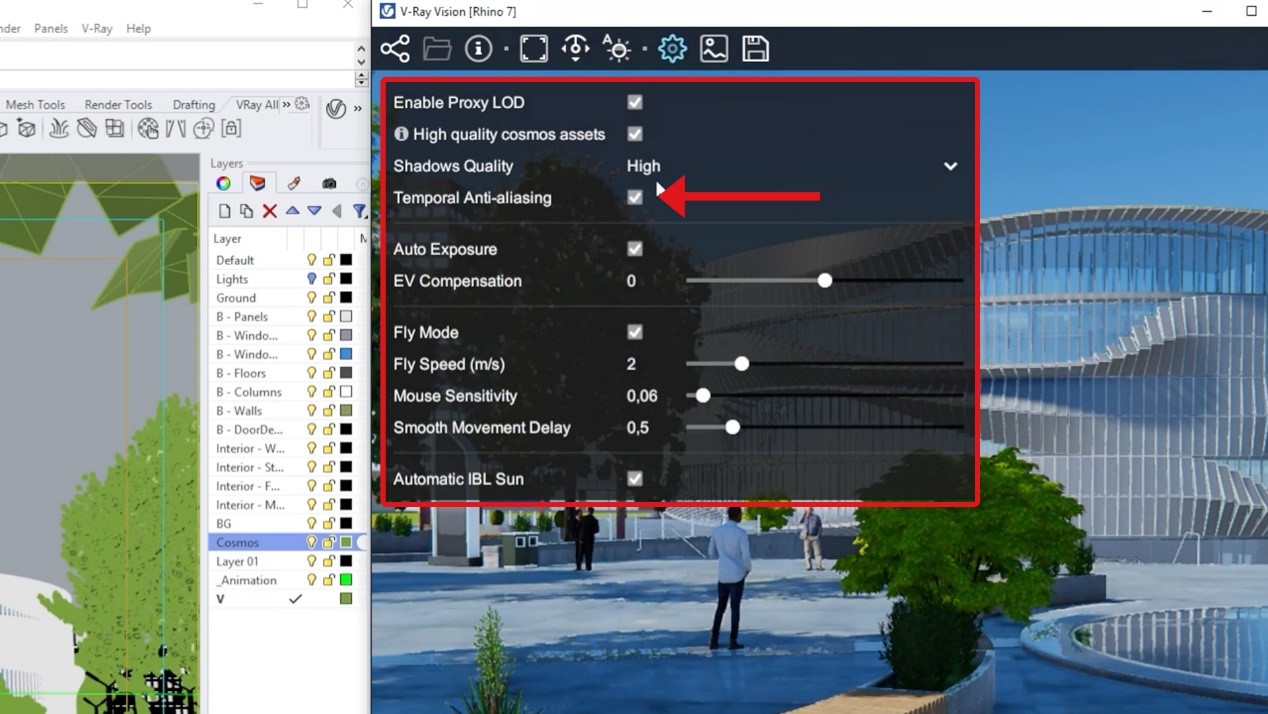Viewport: 1268px width, 714px height.
Task: Uncheck the Enable Proxy LOD option
Action: [x=634, y=102]
